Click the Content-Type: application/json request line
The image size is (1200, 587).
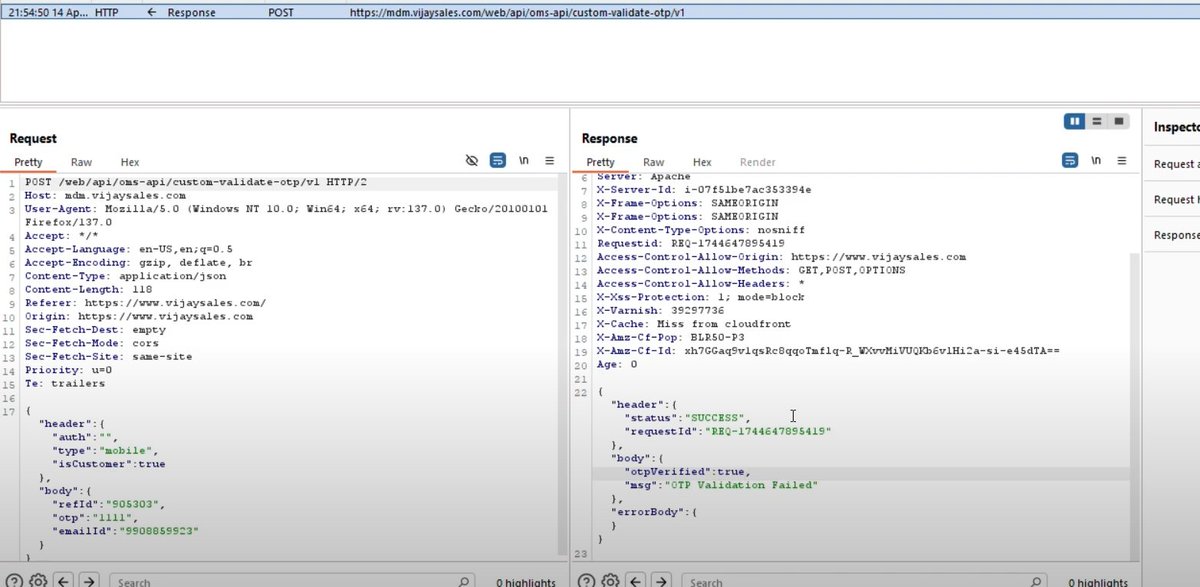pos(125,276)
